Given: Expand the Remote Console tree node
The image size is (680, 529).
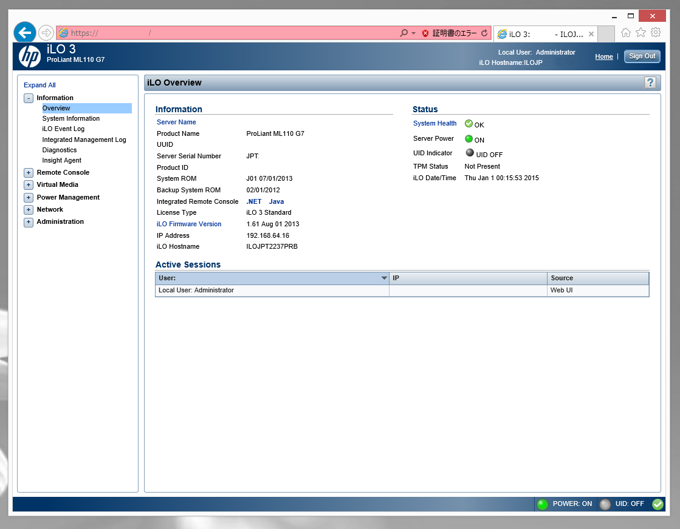Looking at the screenshot, I should 28,173.
